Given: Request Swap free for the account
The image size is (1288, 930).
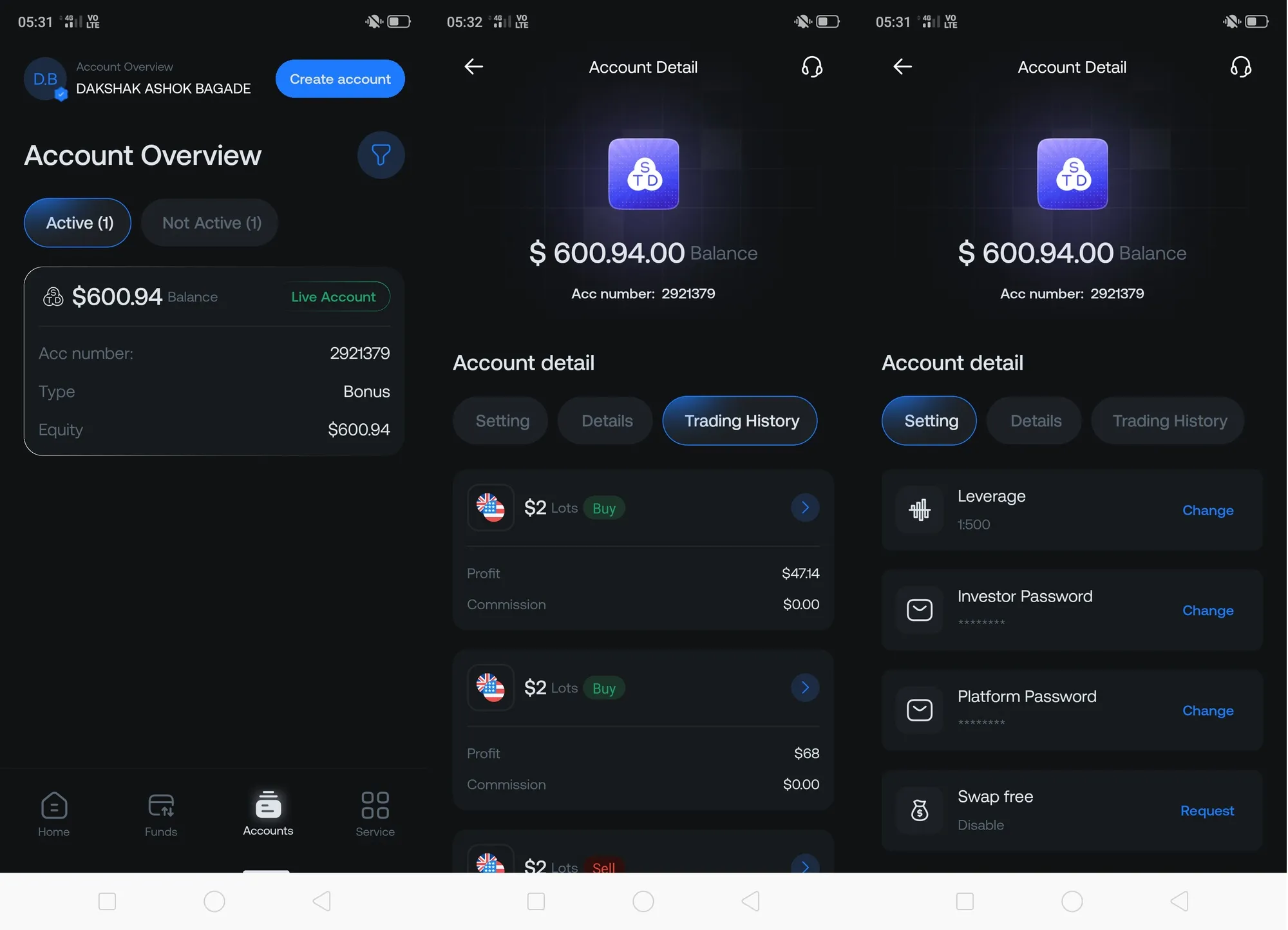Looking at the screenshot, I should (1207, 810).
